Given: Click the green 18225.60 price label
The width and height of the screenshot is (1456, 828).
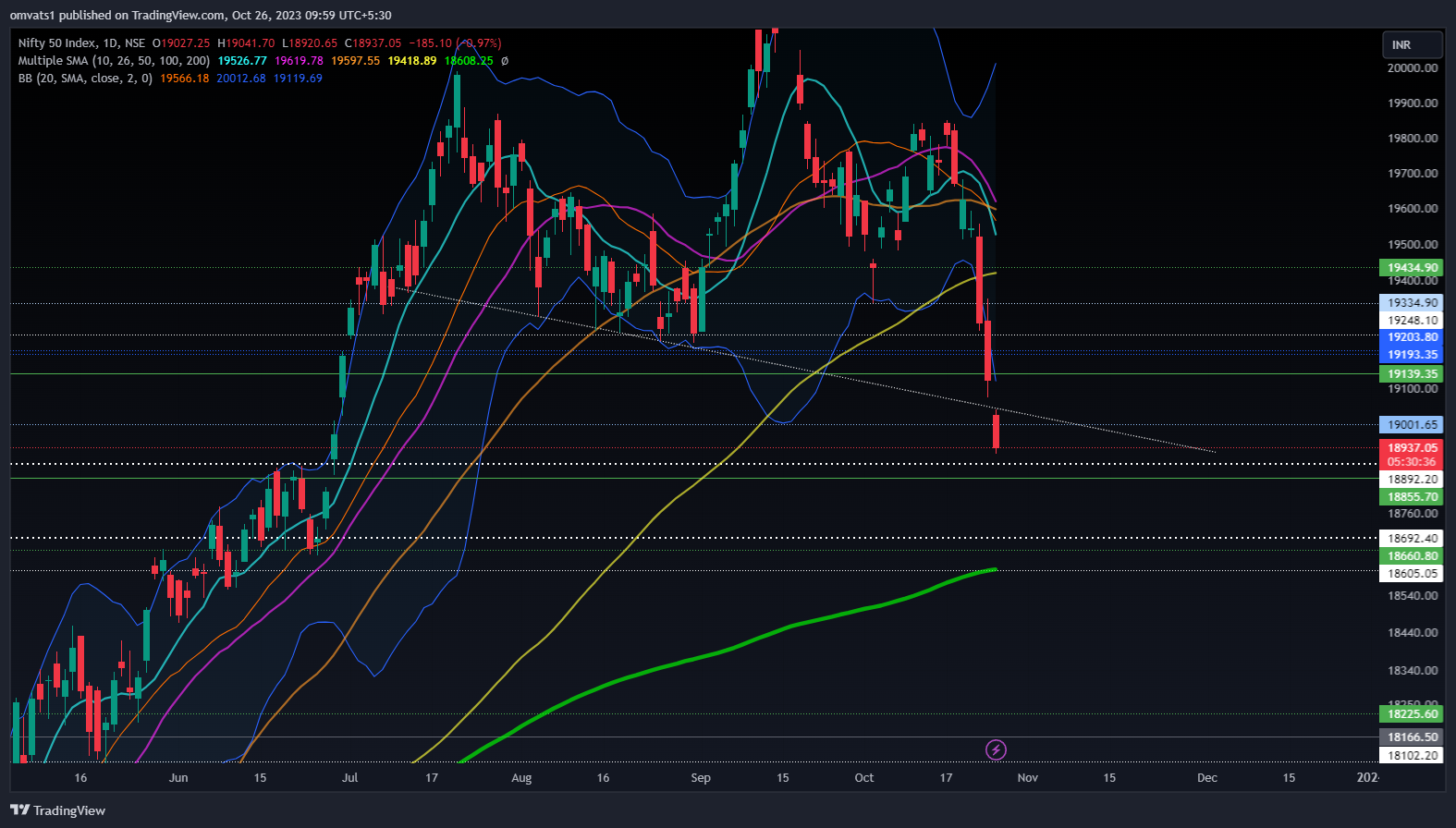Looking at the screenshot, I should (1412, 714).
